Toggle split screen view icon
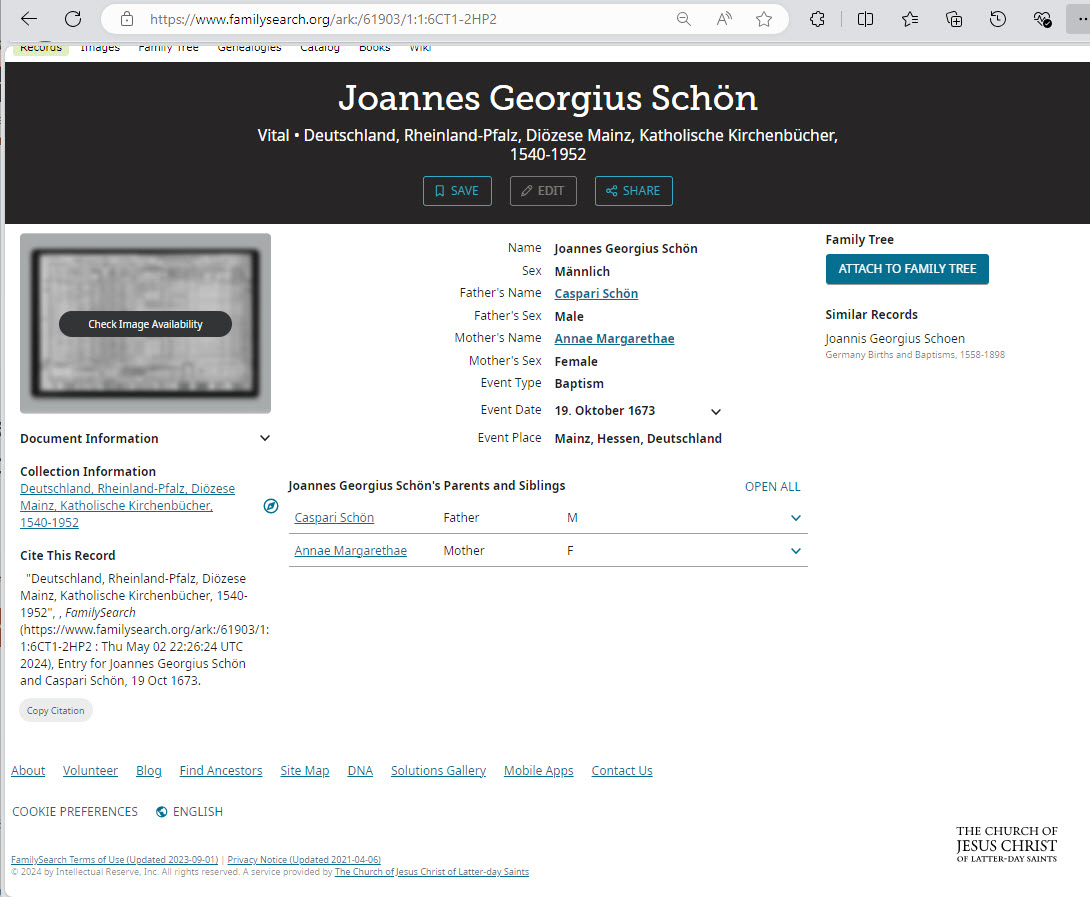 (x=866, y=19)
